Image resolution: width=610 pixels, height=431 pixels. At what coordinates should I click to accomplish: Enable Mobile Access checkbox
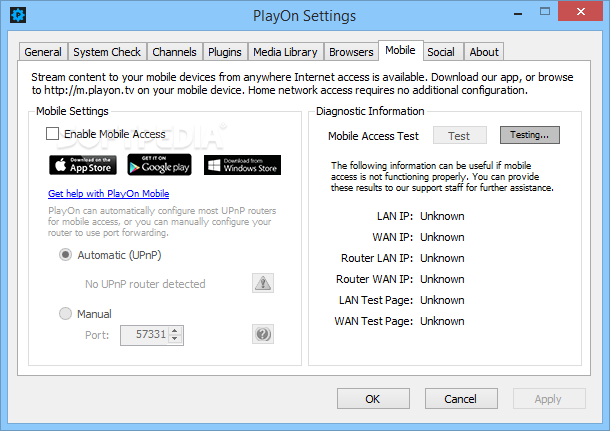53,133
